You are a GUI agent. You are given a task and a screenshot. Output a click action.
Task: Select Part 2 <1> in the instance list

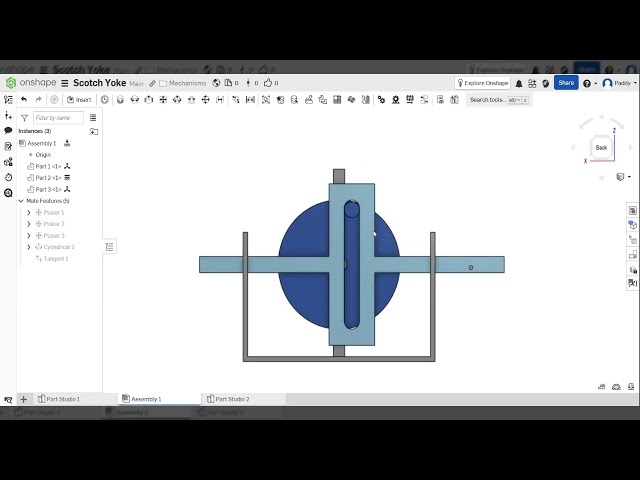pos(48,178)
